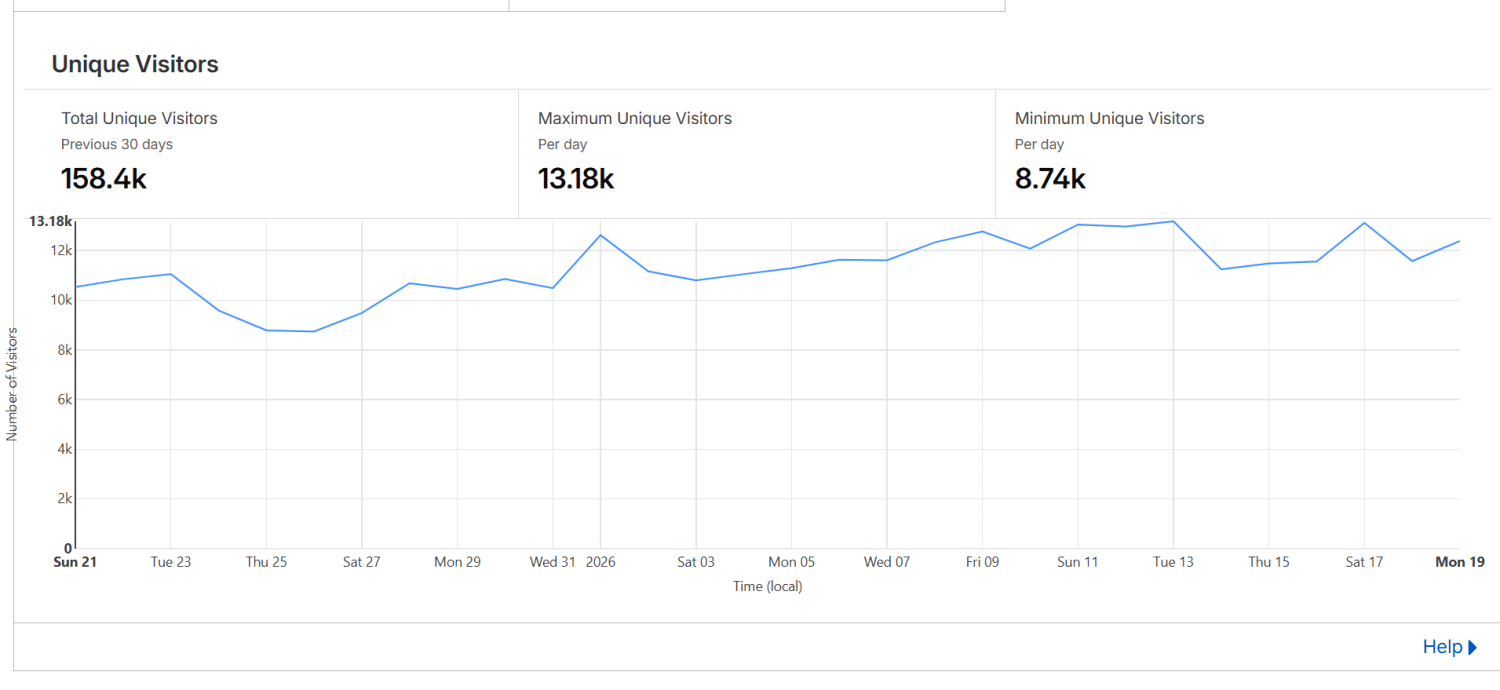Click the chart data point at Tue 23
This screenshot has width=1500, height=690.
[171, 274]
